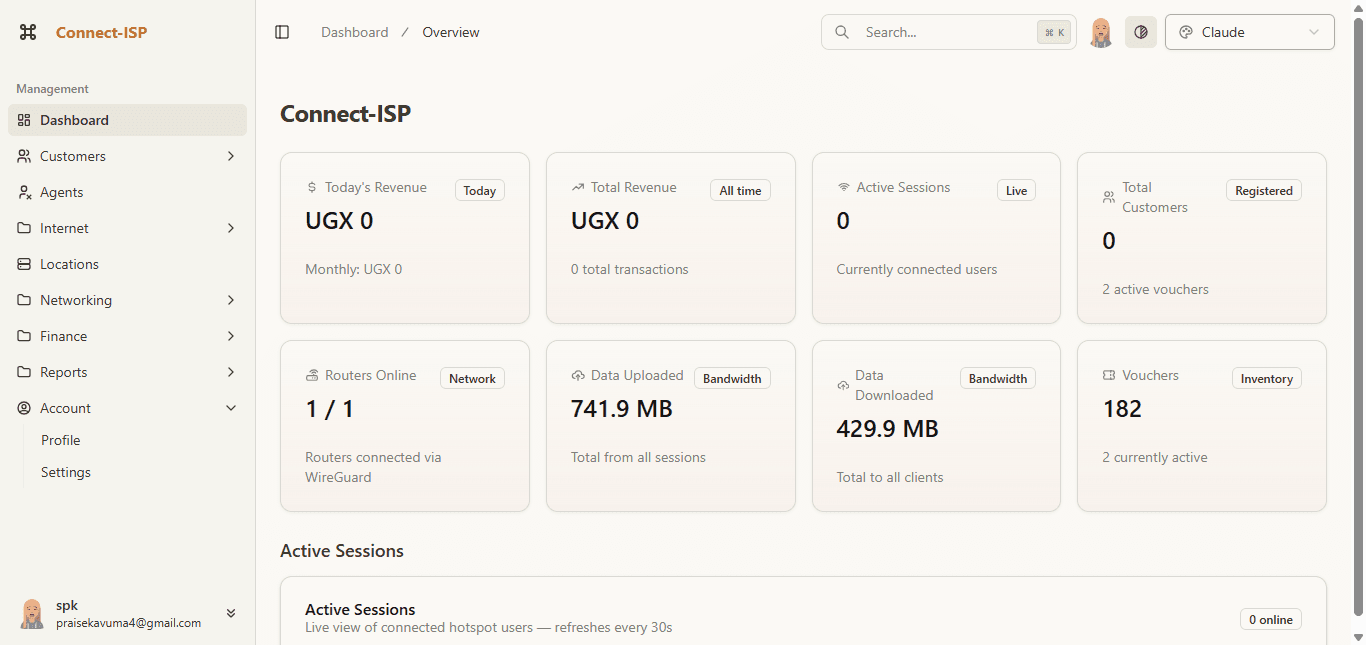Click the Profile link in sidebar
1366x645 pixels.
point(60,440)
